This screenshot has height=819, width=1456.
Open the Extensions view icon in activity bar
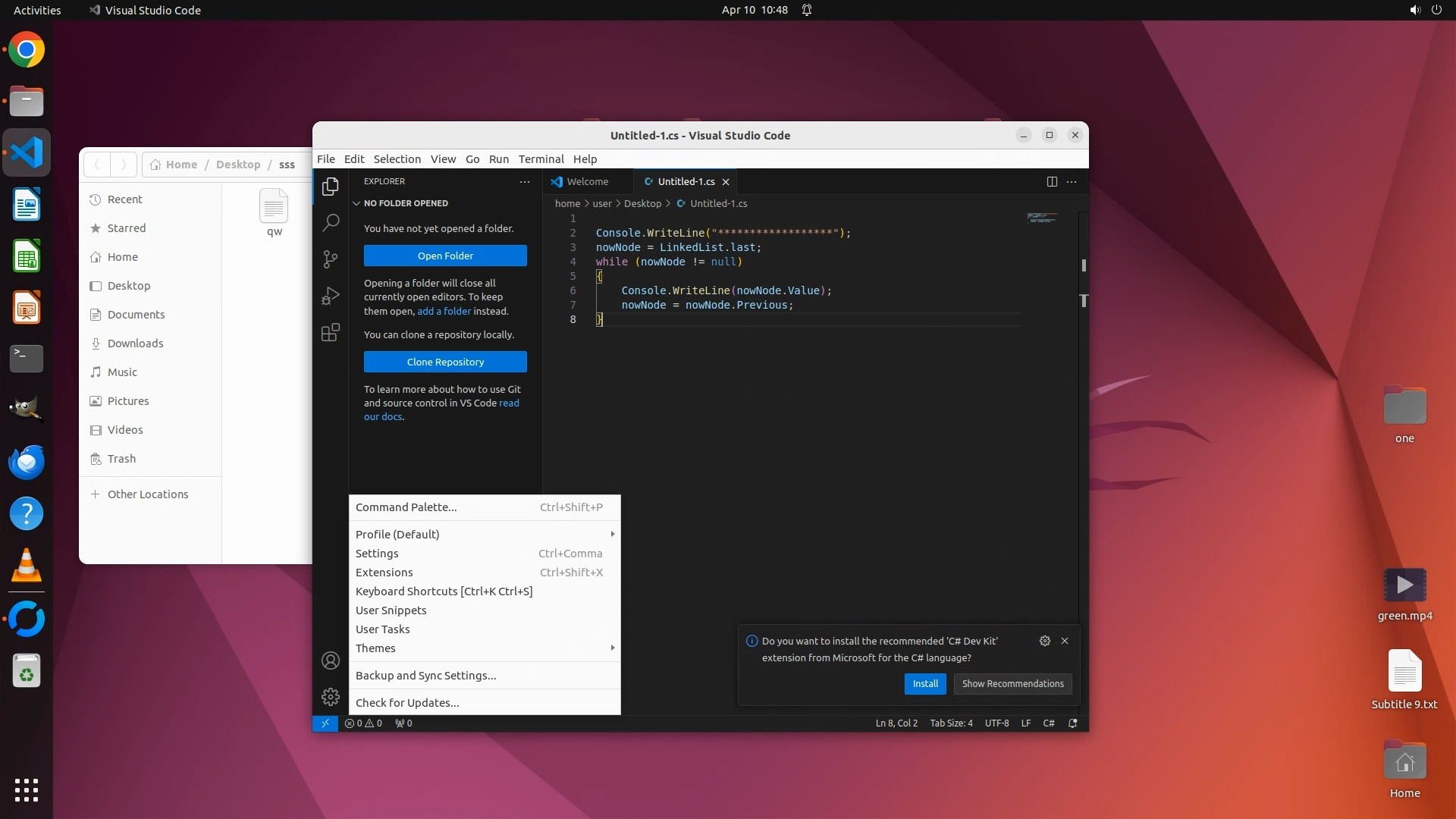point(331,332)
